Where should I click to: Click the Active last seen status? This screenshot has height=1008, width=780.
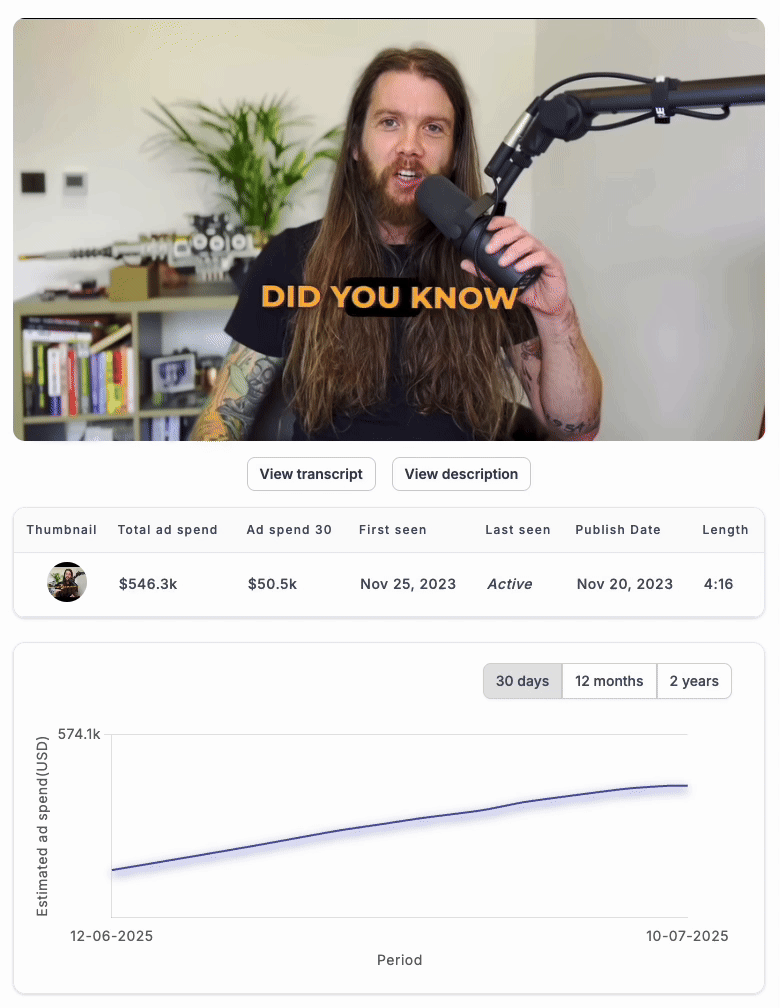(509, 584)
